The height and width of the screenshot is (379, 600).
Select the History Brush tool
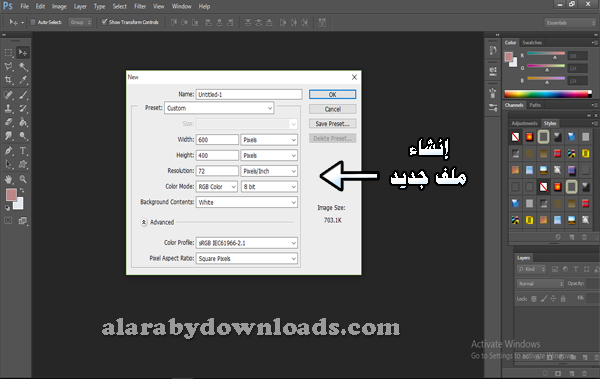click(x=23, y=108)
